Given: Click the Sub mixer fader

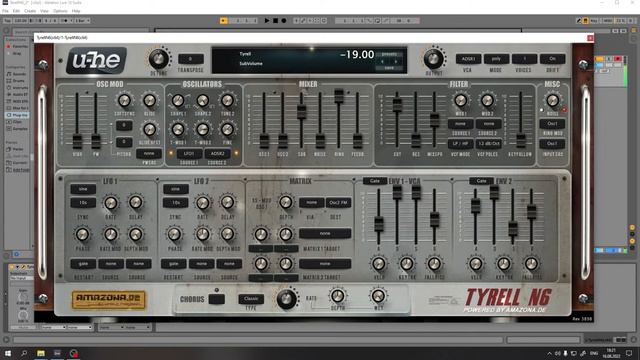Looking at the screenshot, I should [x=301, y=112].
